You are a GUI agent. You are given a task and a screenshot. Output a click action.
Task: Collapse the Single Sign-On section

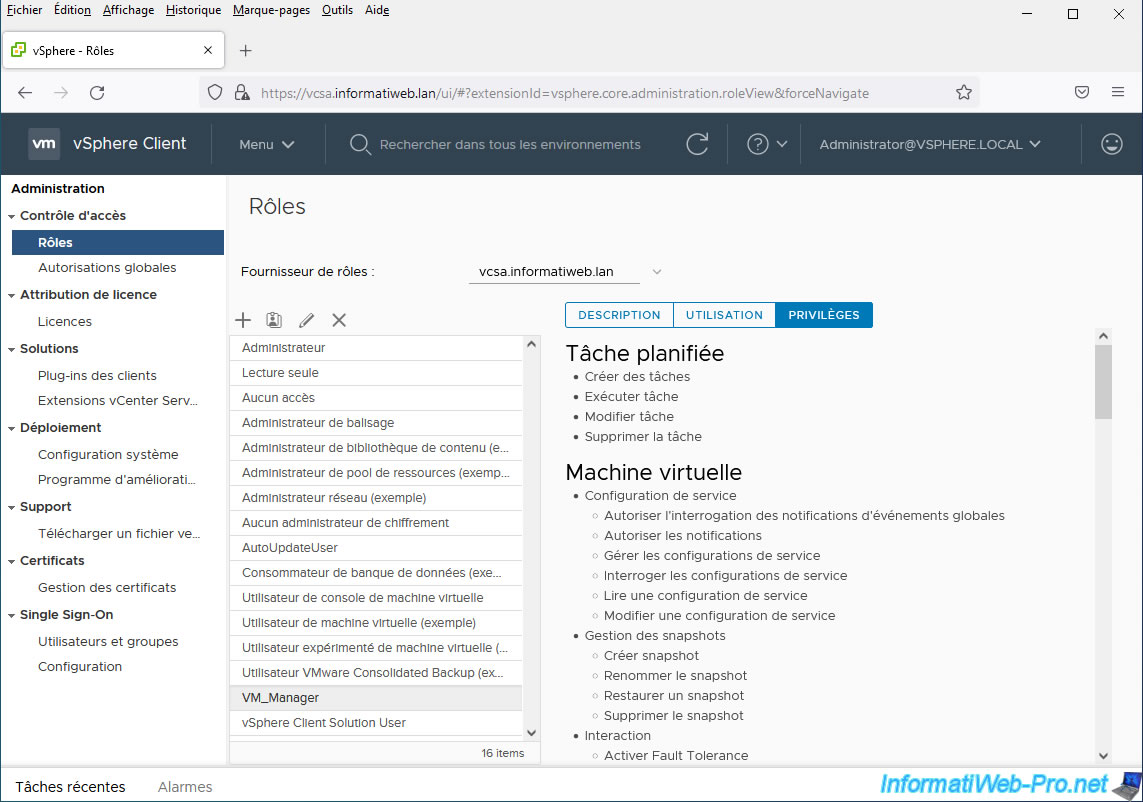(12, 615)
